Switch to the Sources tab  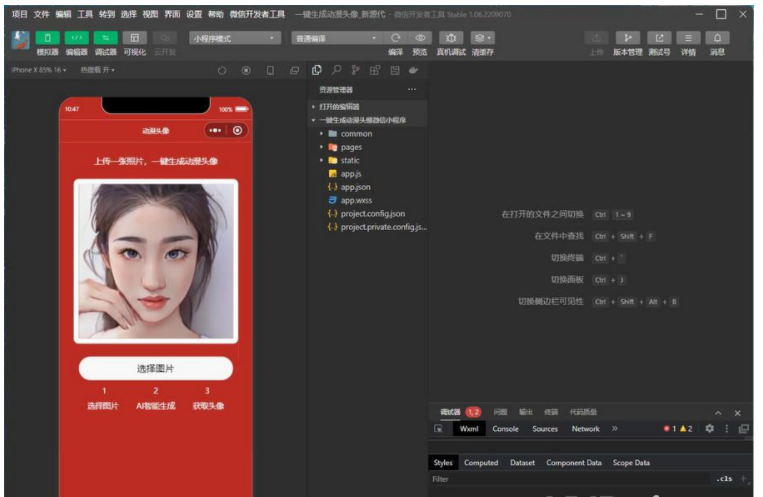tap(545, 429)
